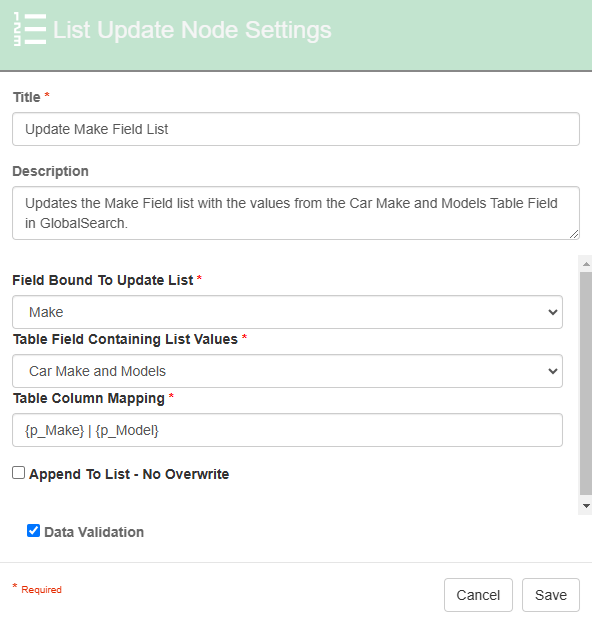
Task: Click the Append To List label text
Action: tap(129, 474)
